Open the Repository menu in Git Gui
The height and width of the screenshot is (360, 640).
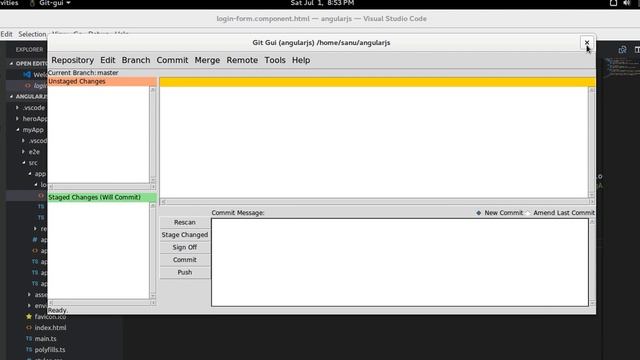tap(72, 60)
